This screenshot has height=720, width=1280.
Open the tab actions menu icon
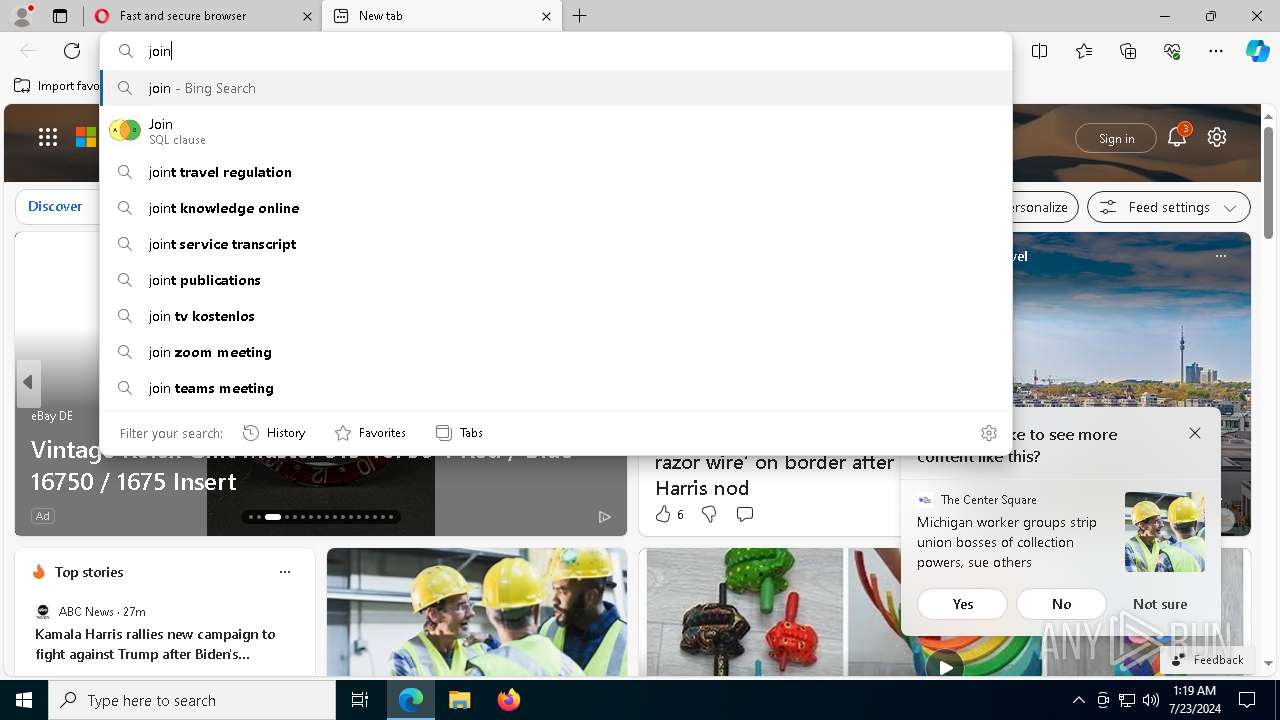pyautogui.click(x=60, y=16)
